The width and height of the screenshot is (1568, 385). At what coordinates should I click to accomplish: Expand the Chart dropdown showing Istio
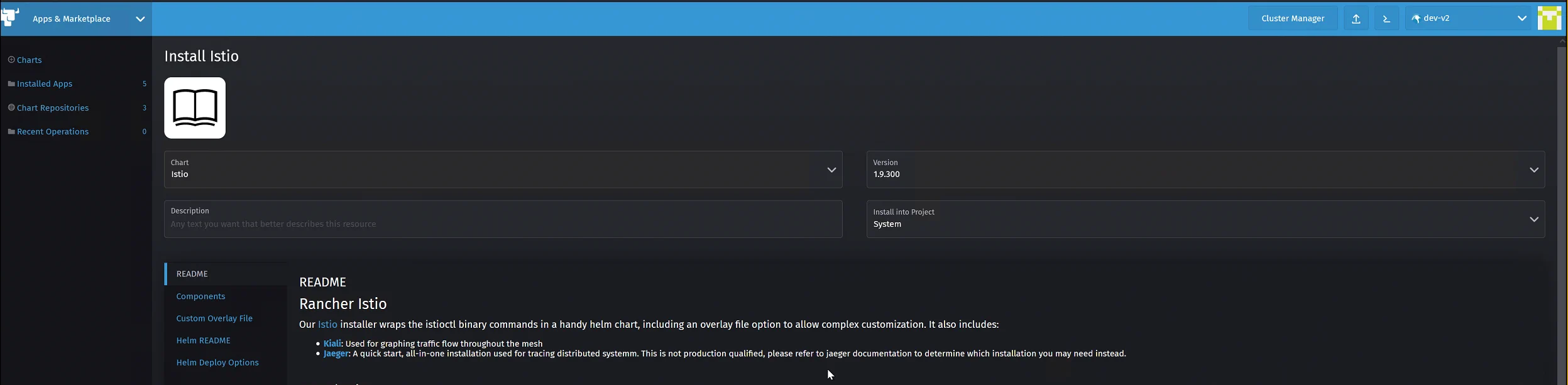pos(831,170)
